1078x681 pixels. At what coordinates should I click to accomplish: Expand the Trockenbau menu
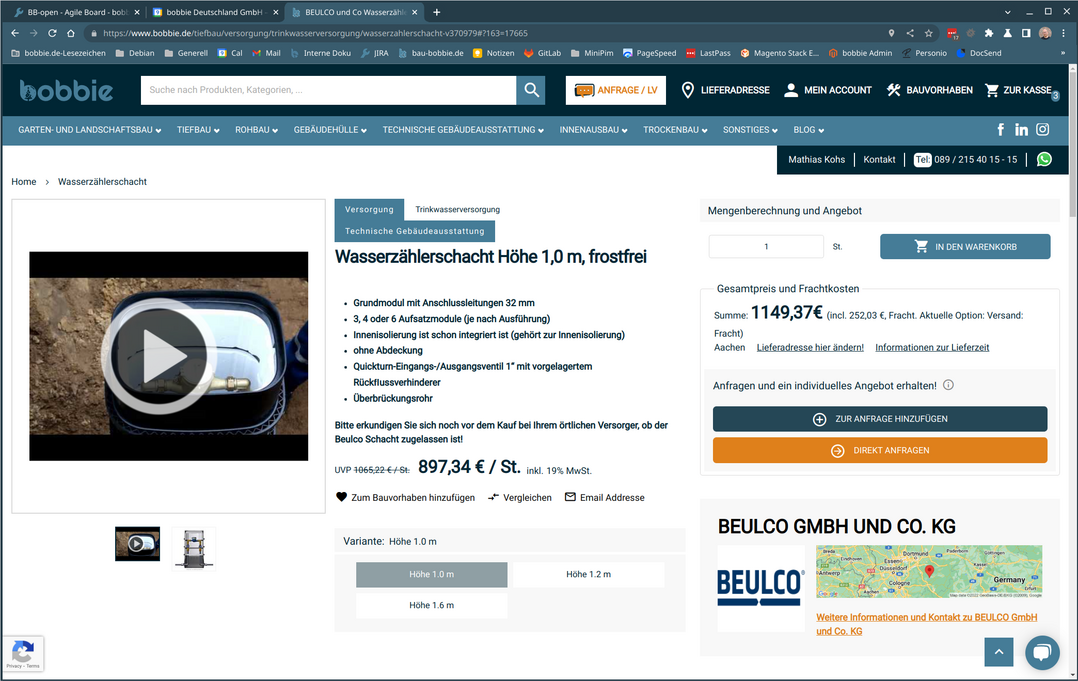675,130
